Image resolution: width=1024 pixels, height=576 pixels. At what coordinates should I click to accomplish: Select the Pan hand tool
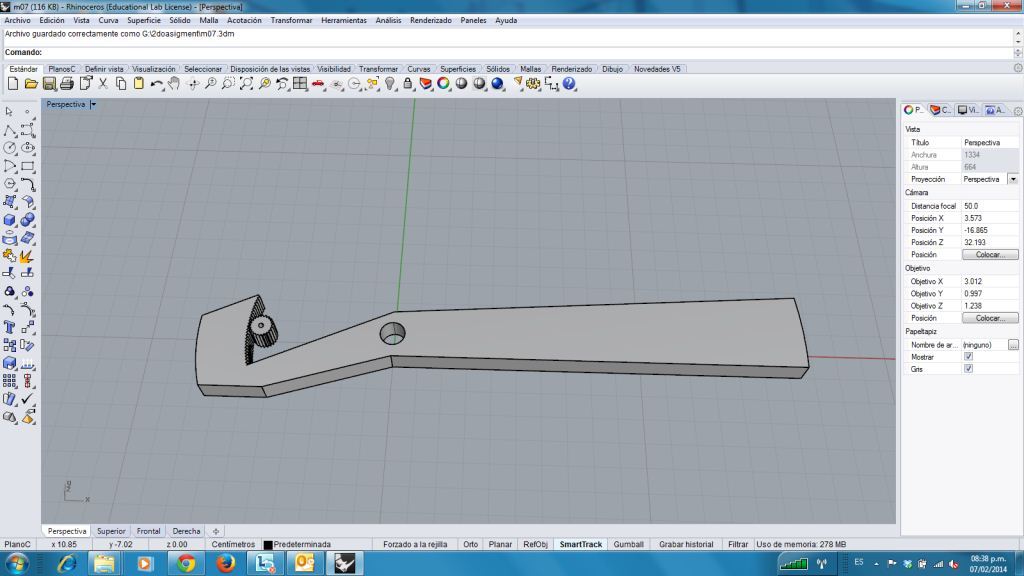click(174, 84)
